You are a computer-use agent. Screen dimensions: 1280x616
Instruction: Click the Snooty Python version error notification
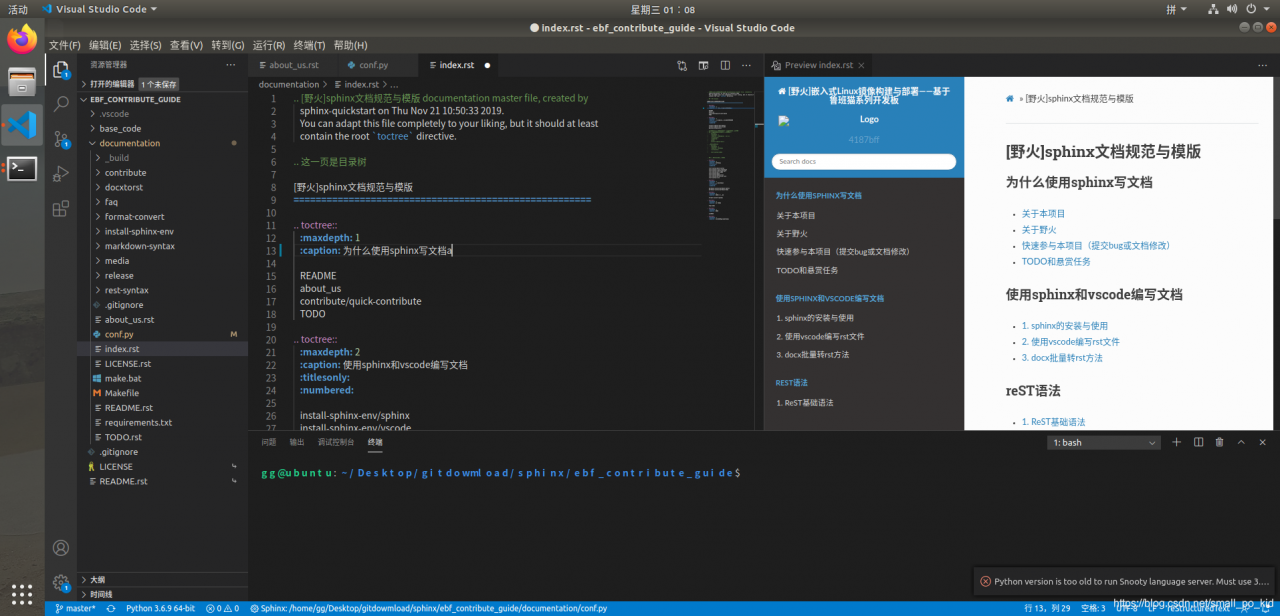point(1124,581)
